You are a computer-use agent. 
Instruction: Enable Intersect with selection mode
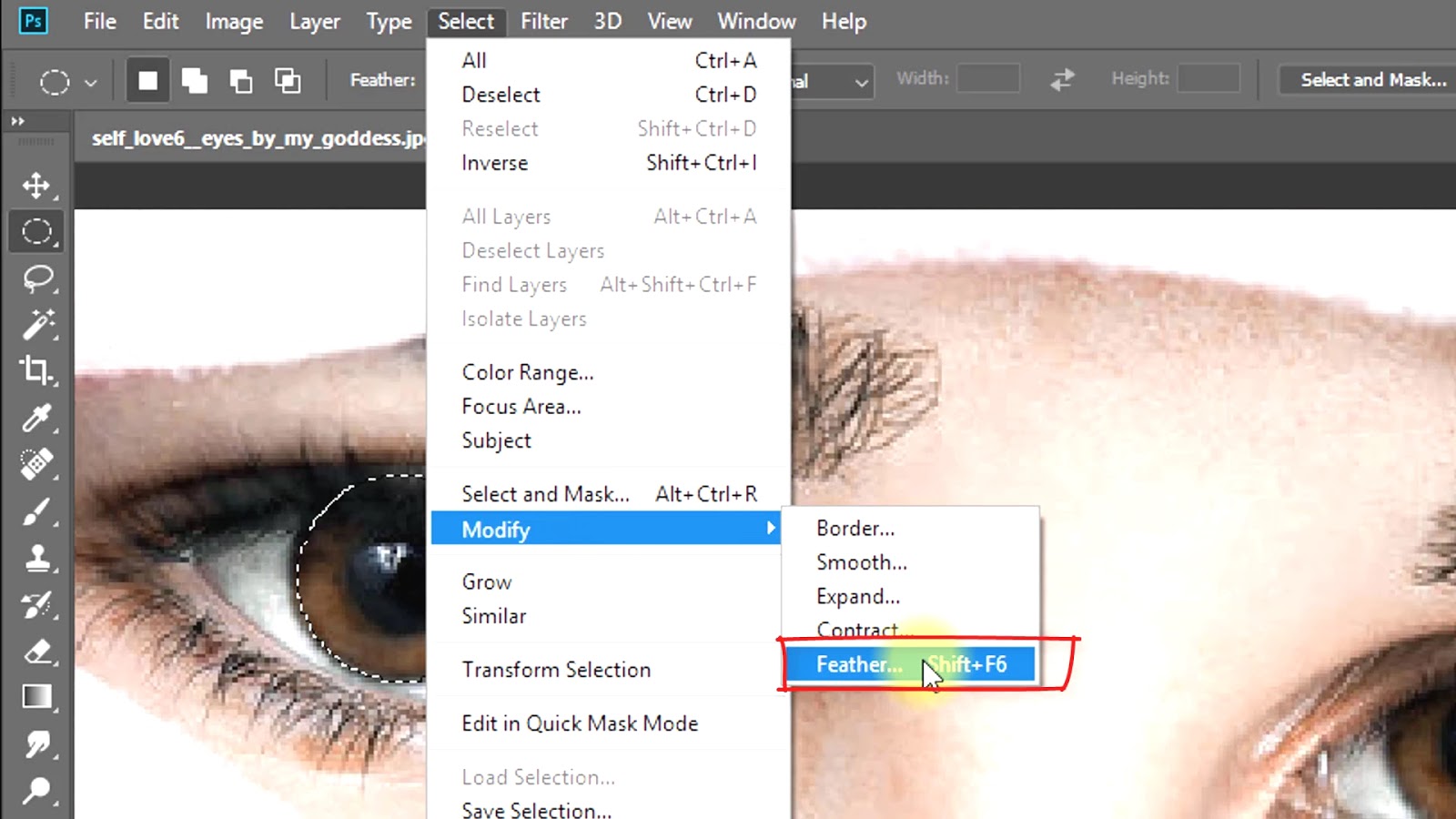coord(288,81)
